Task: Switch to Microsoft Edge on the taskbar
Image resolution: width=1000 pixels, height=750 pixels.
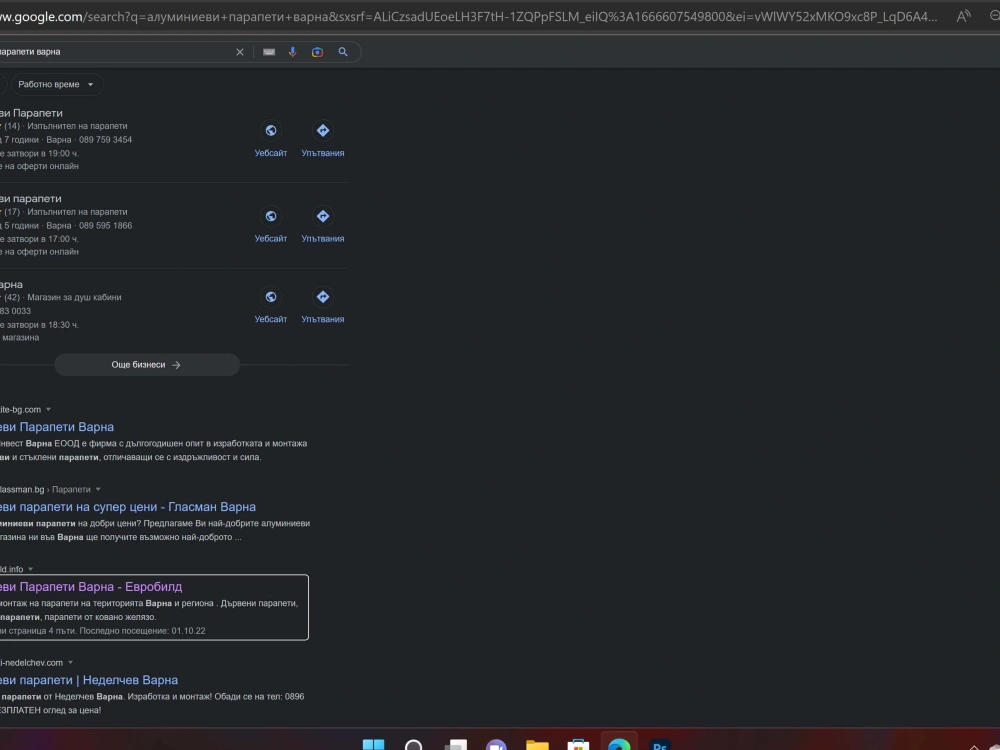Action: [x=619, y=745]
